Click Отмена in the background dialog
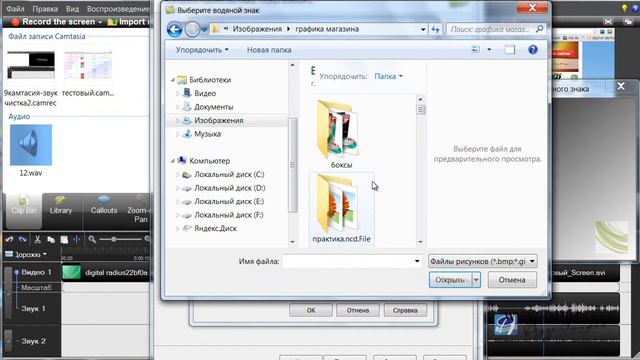 pyautogui.click(x=358, y=310)
